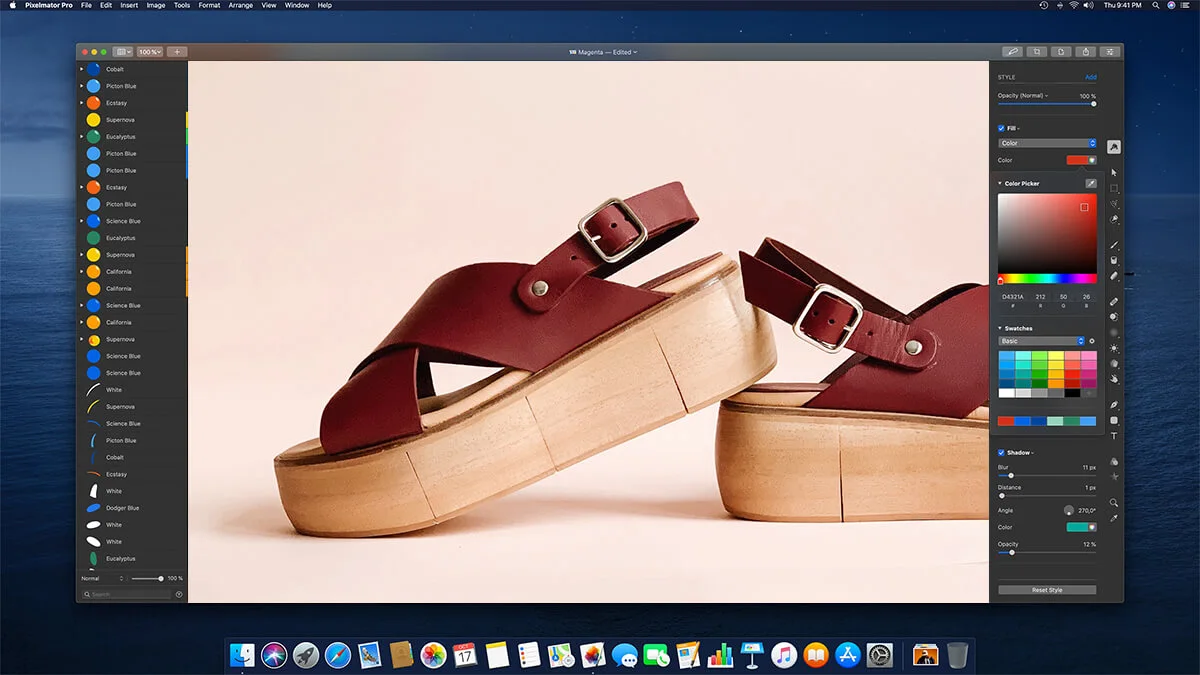This screenshot has width=1200, height=675.
Task: Collapse the Color Picker section disclosure triangle
Action: (999, 183)
